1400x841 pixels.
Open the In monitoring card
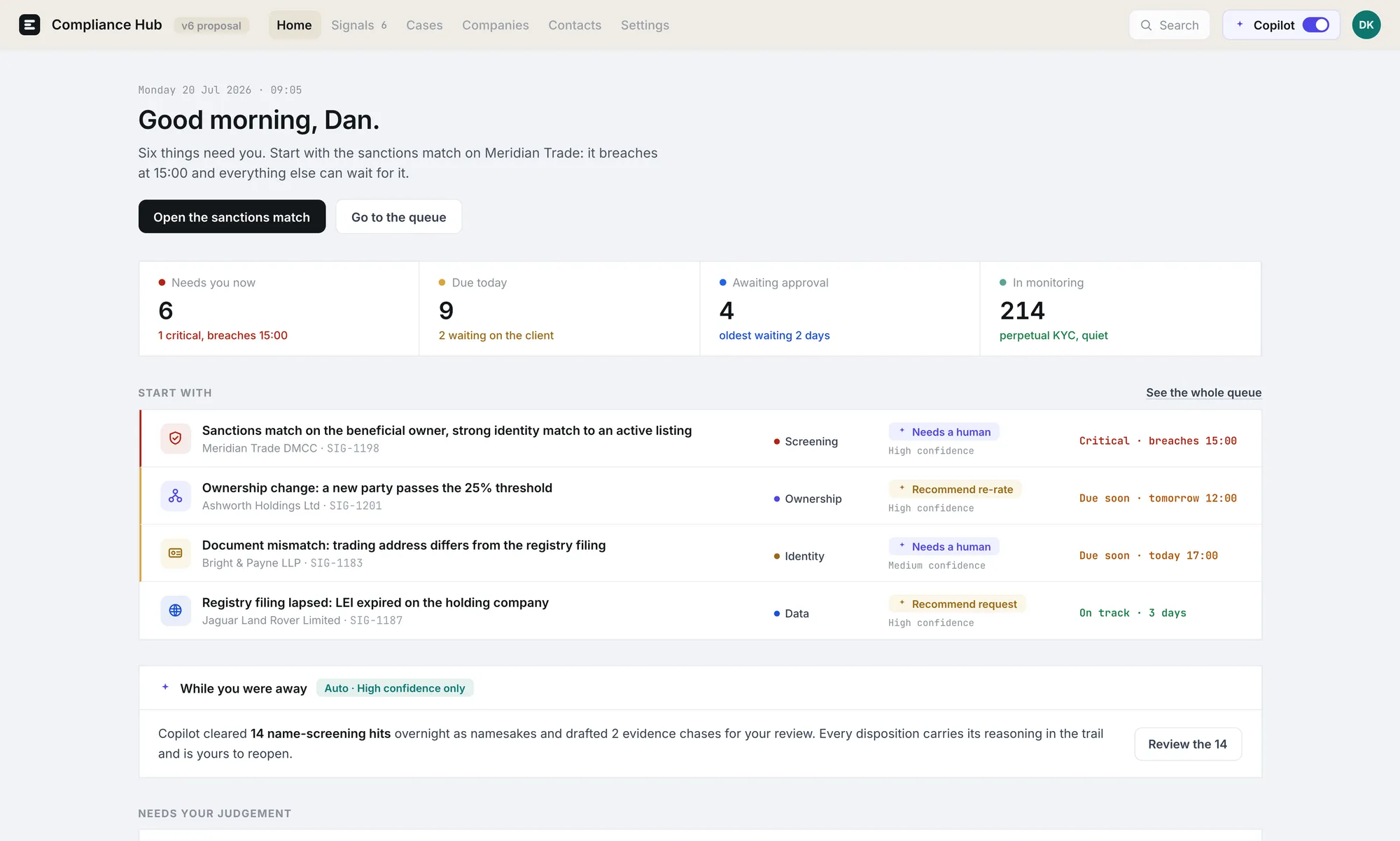click(x=1120, y=309)
